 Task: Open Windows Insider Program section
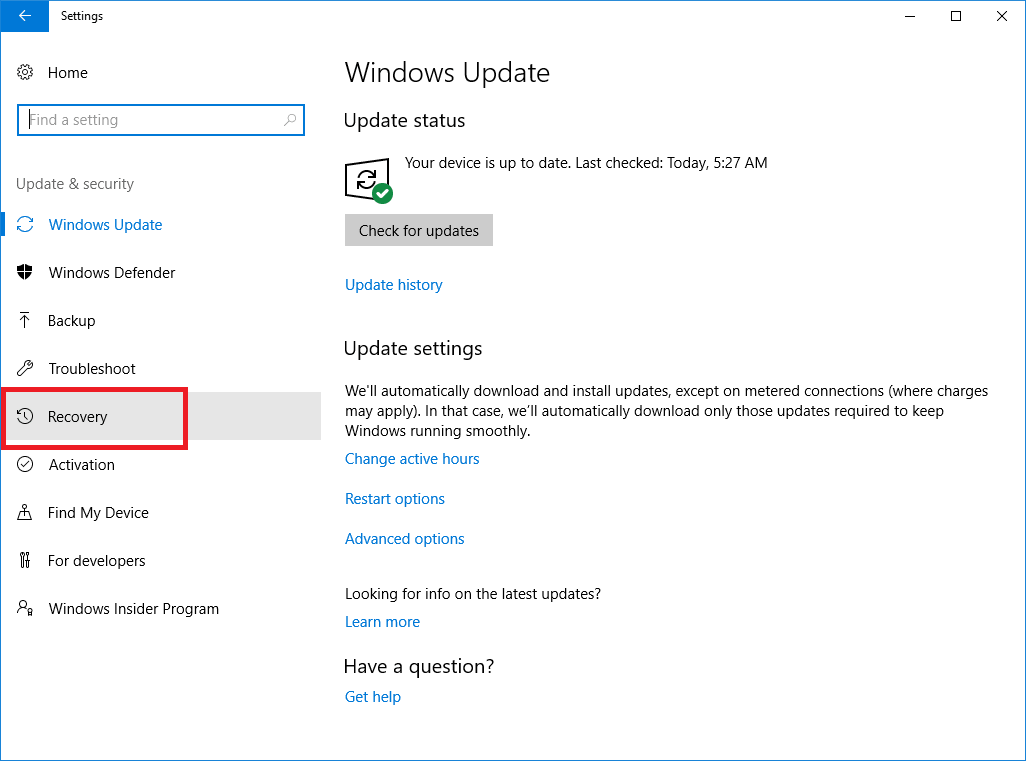click(133, 609)
